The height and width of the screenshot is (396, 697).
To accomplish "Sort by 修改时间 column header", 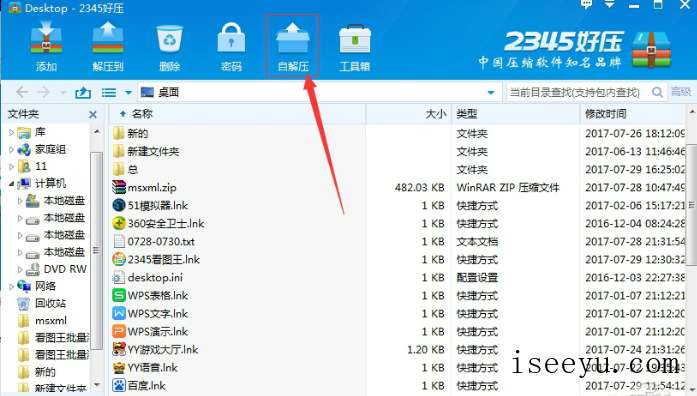I will point(633,114).
